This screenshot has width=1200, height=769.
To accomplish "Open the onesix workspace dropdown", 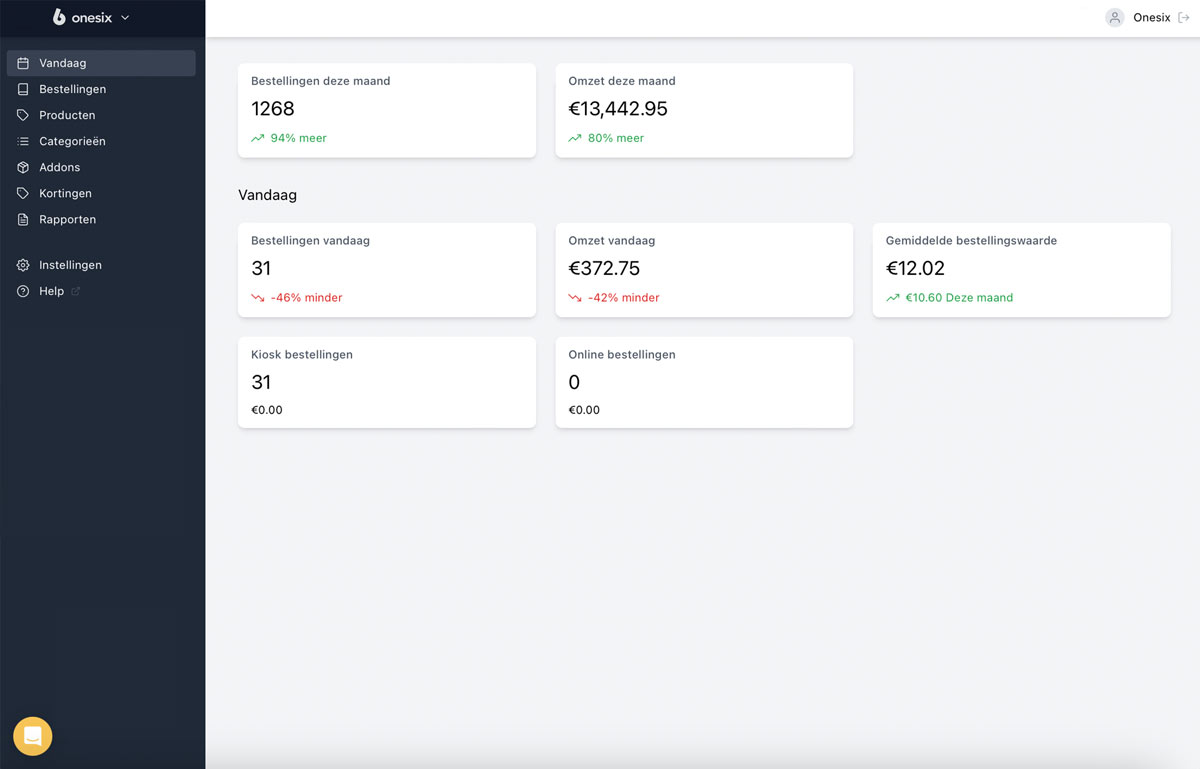I will 90,17.
